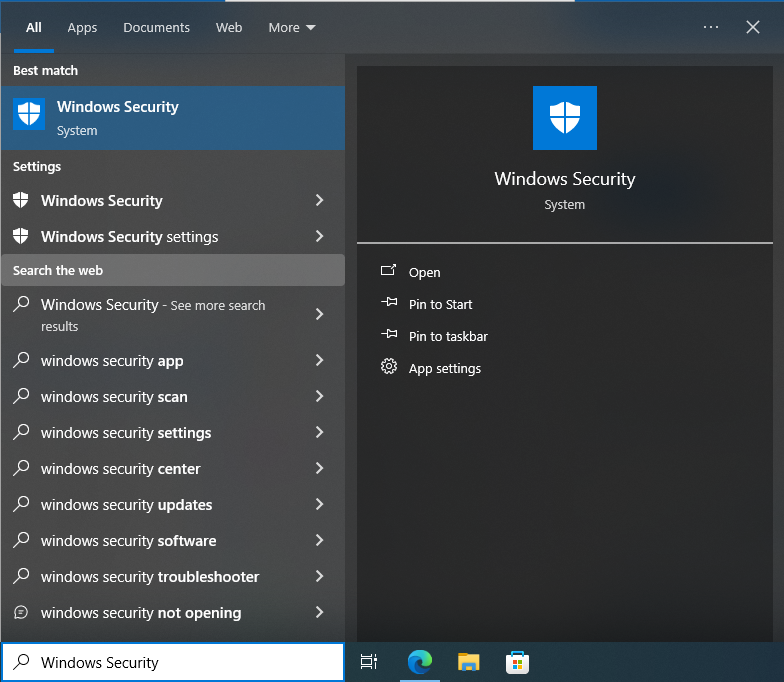Open 'Windows Security settings' result text
The width and height of the screenshot is (784, 682).
pos(130,236)
